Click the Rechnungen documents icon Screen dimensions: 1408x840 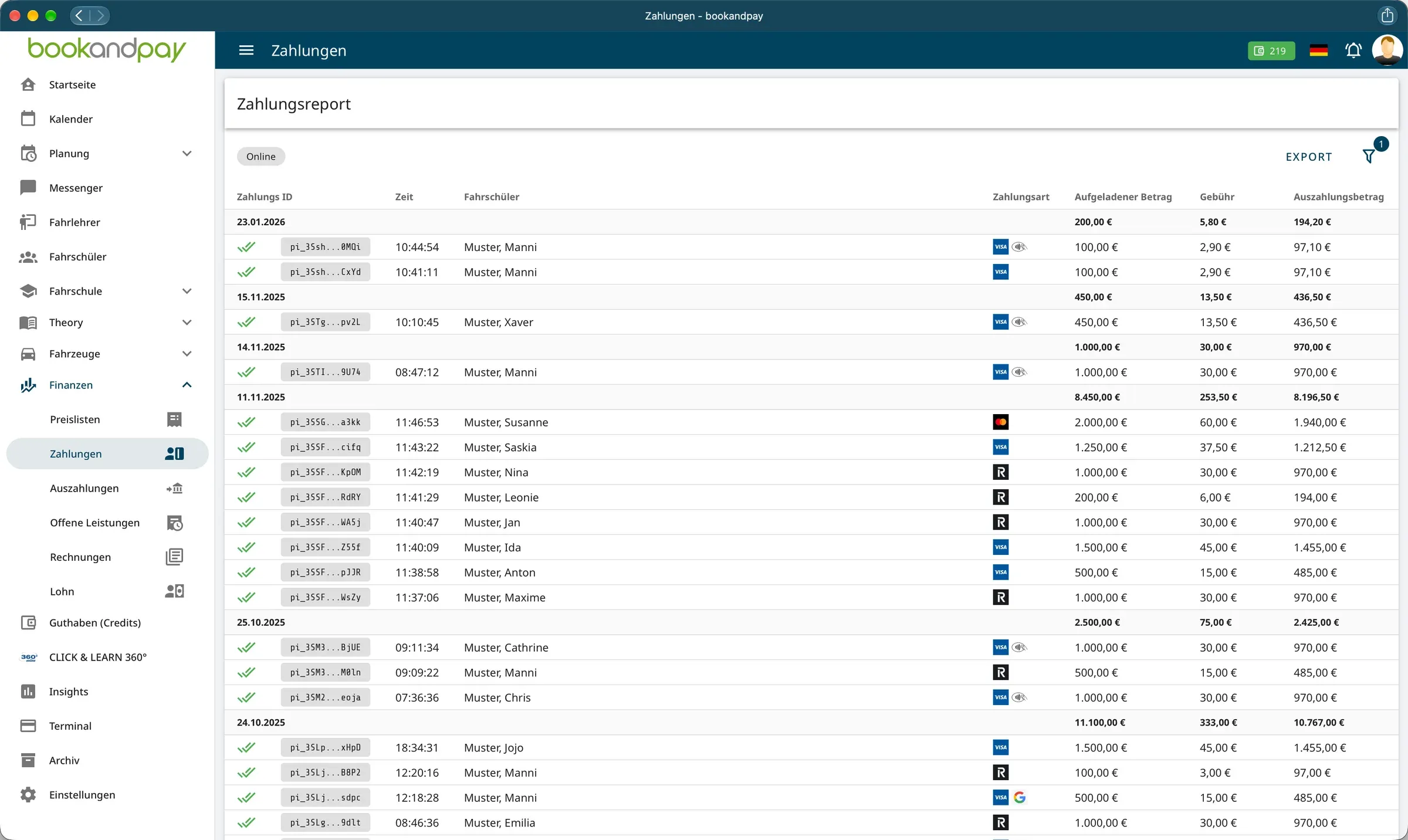[x=174, y=557]
